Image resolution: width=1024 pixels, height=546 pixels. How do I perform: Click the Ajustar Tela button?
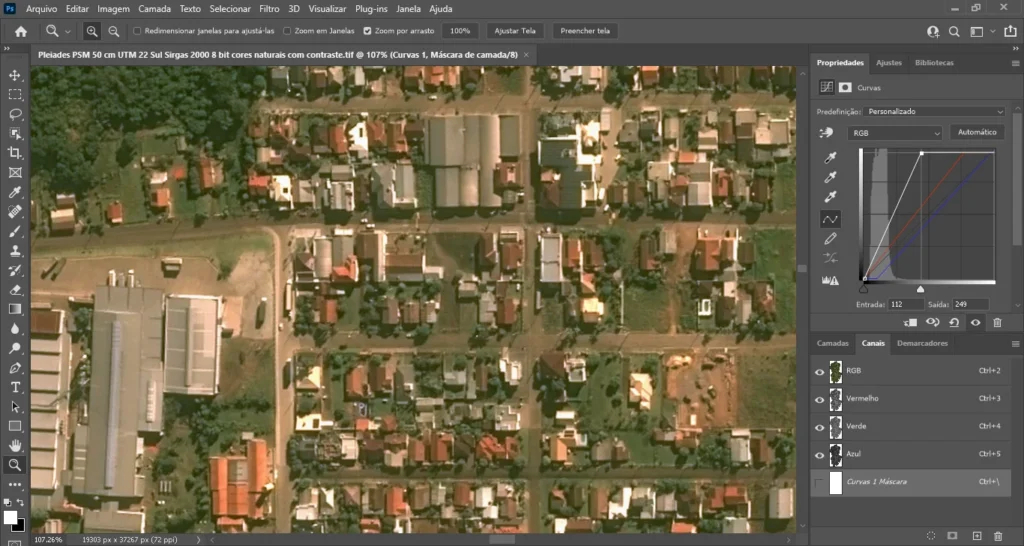point(515,31)
